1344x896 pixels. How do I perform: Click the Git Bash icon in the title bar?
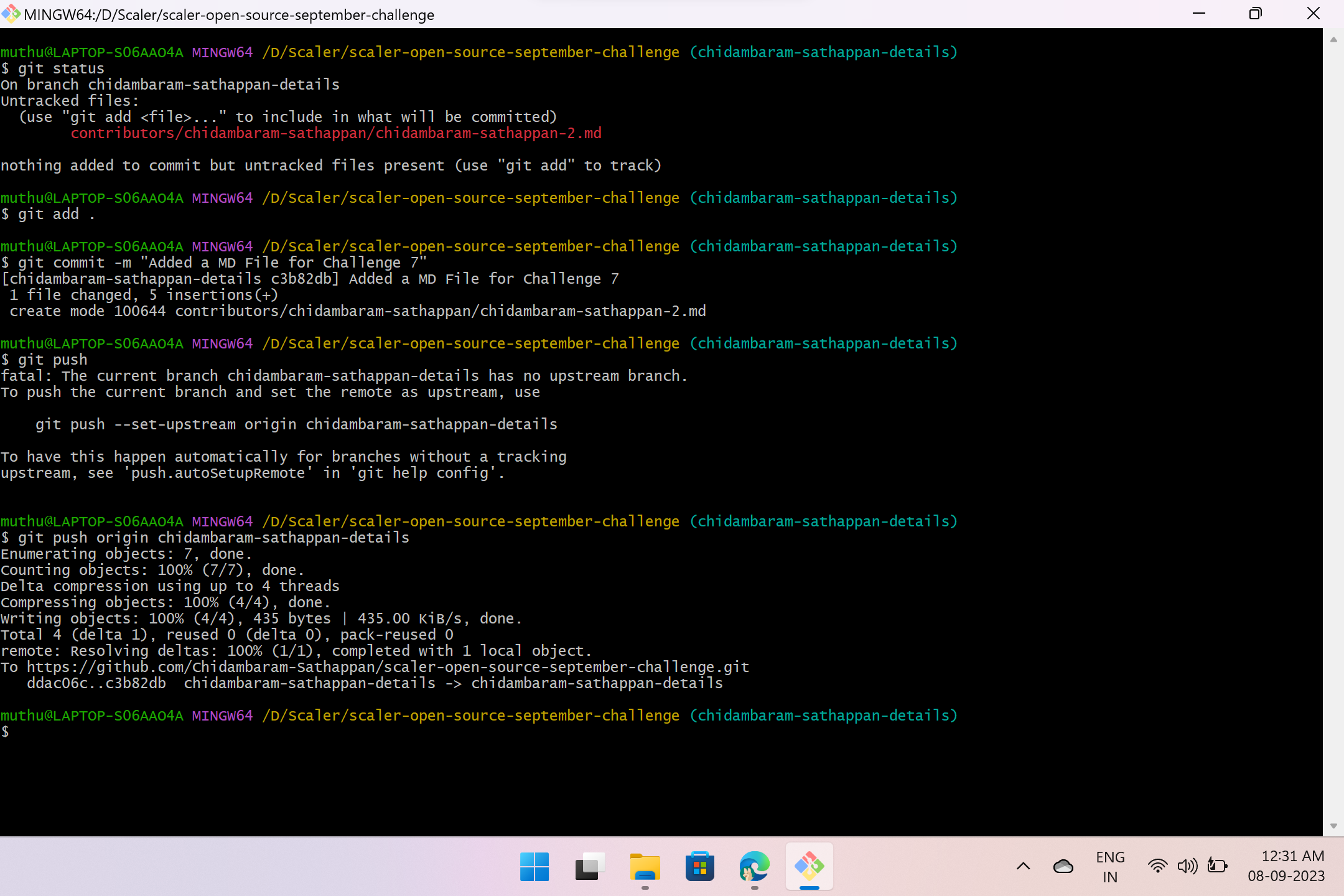coord(10,14)
